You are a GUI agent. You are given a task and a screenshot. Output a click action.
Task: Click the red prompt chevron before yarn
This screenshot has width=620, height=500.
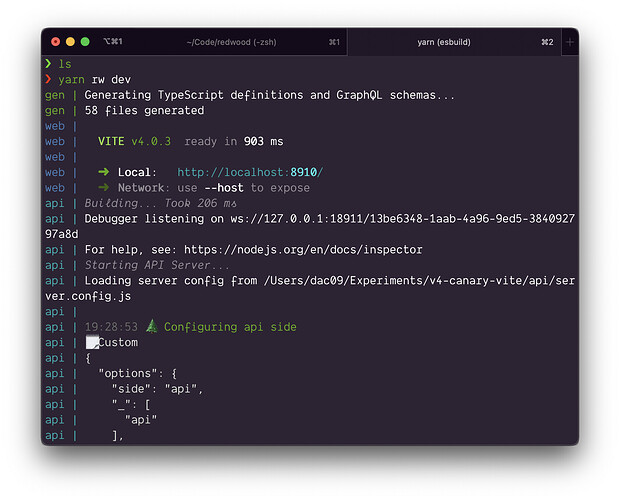click(x=48, y=79)
